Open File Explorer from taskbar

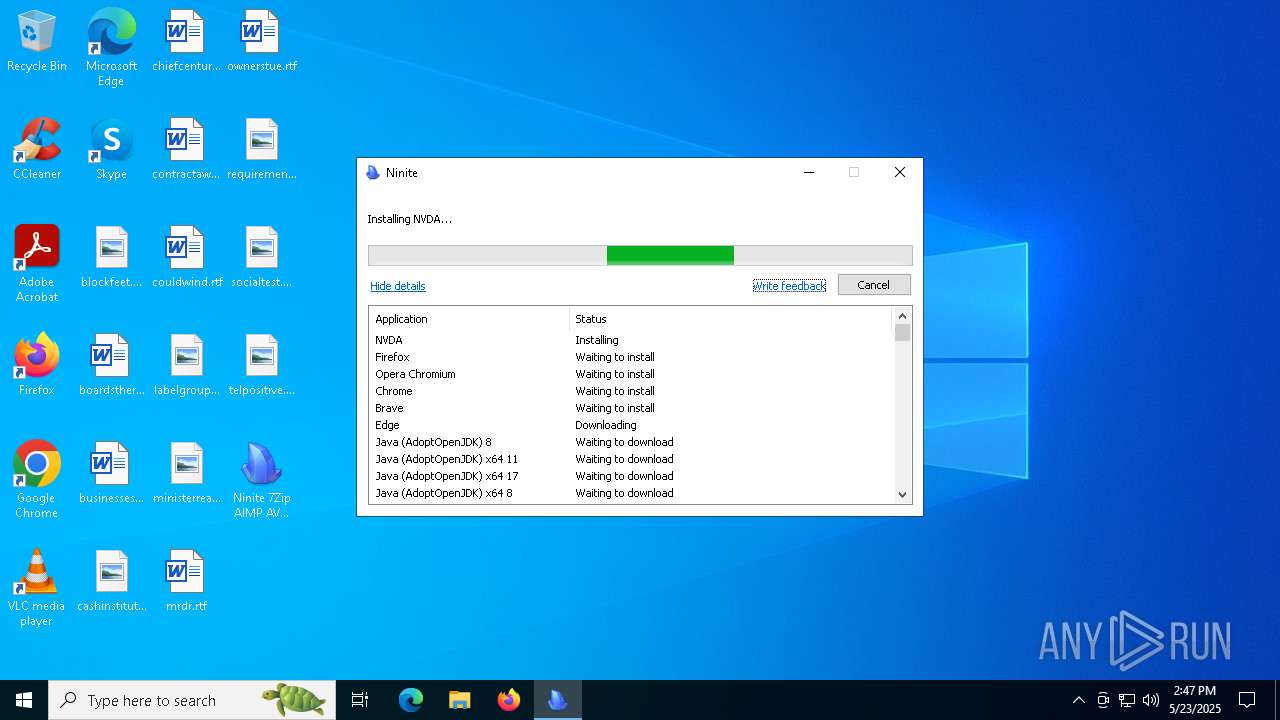pyautogui.click(x=459, y=700)
